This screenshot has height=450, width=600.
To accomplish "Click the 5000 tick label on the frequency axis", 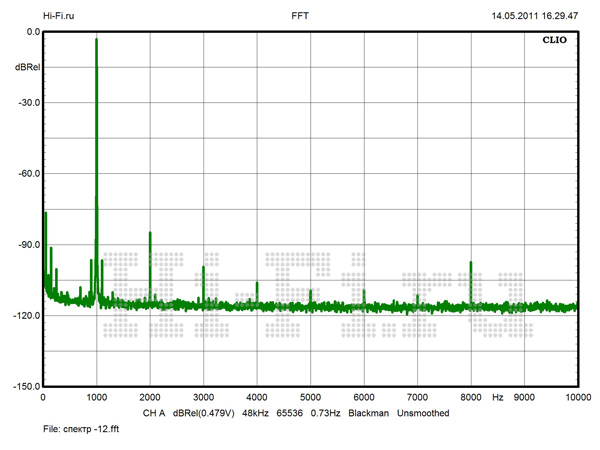I will click(310, 397).
